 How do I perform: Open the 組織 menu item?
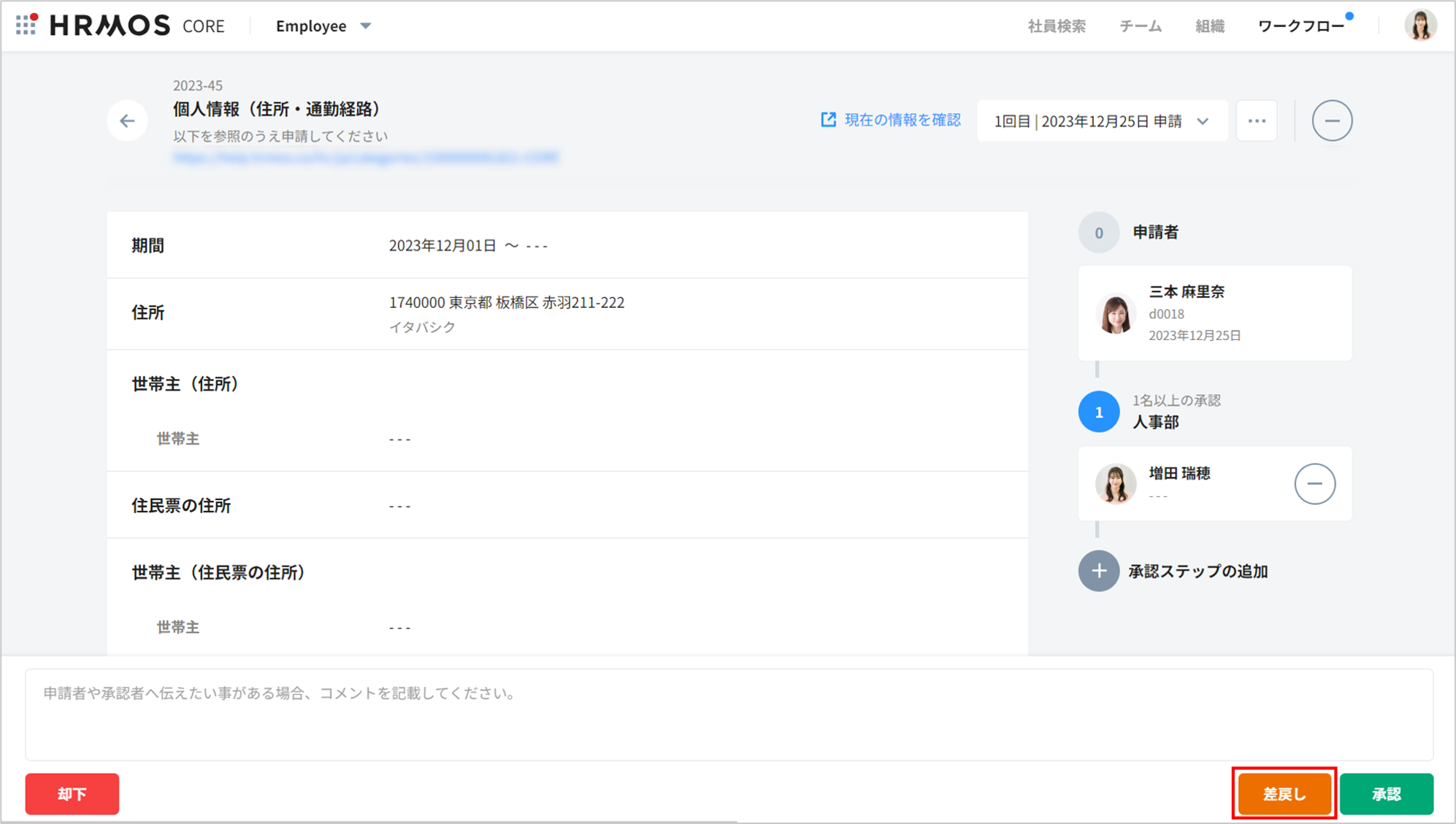(1209, 26)
